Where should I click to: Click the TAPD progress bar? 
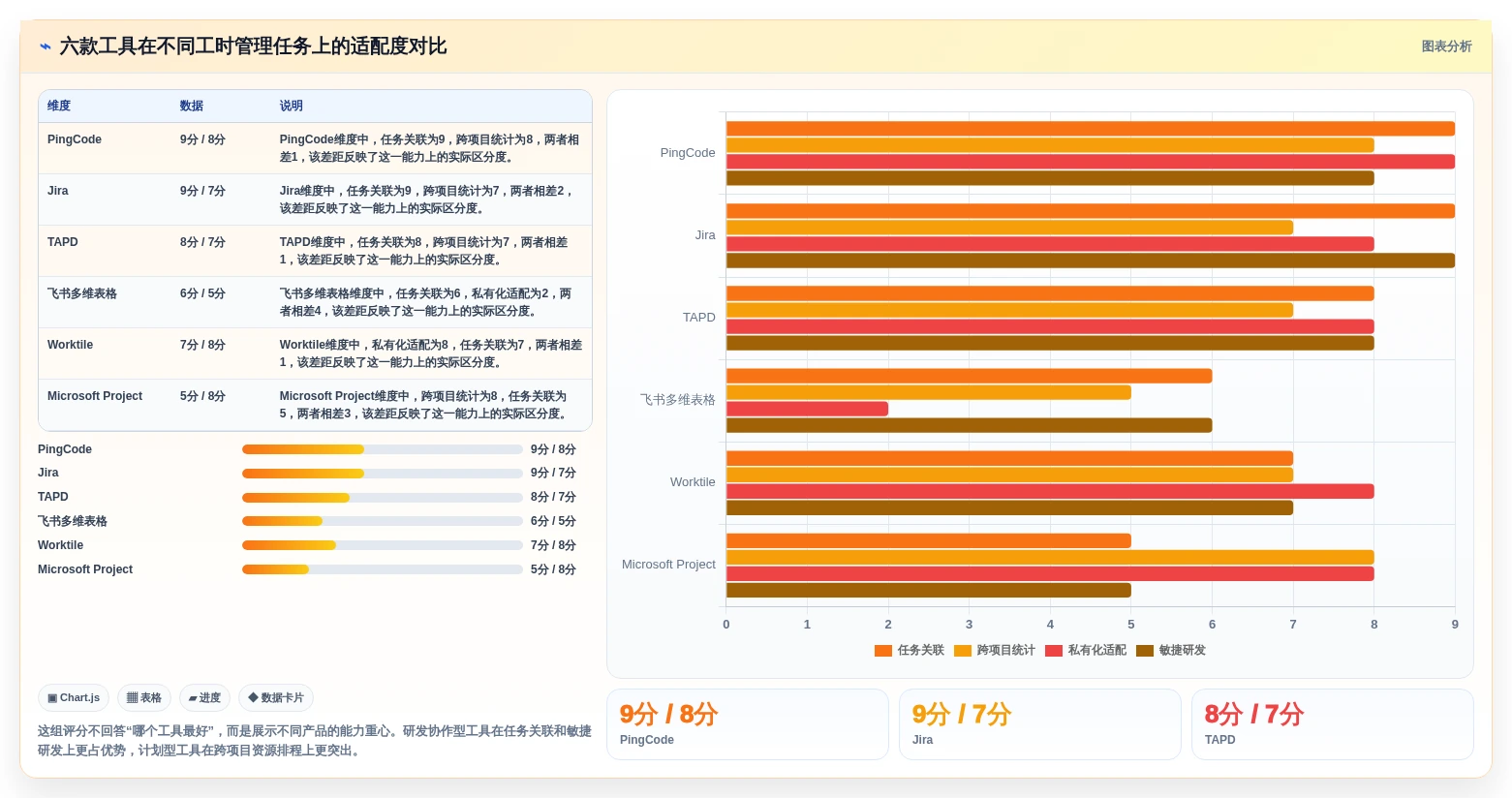pyautogui.click(x=383, y=498)
